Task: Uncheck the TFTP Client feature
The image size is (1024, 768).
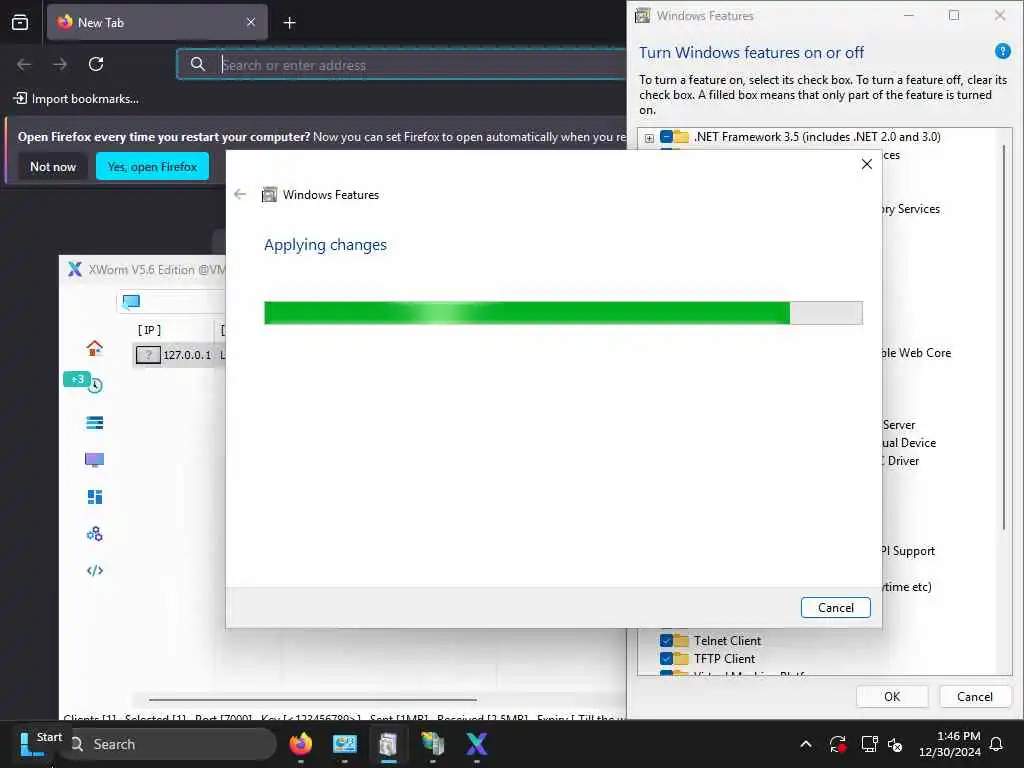Action: pos(666,658)
